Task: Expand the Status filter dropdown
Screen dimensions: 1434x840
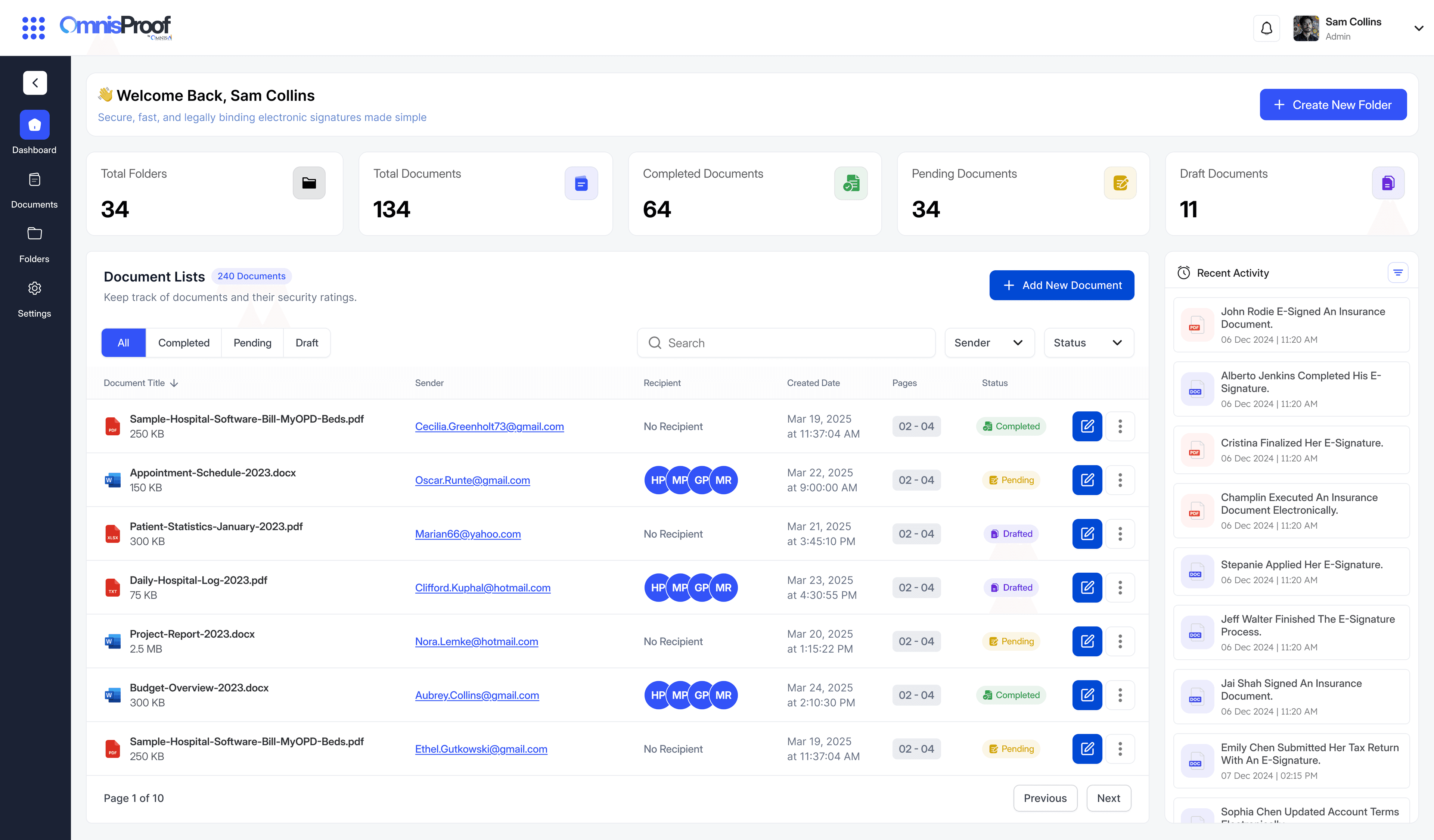Action: tap(1088, 343)
